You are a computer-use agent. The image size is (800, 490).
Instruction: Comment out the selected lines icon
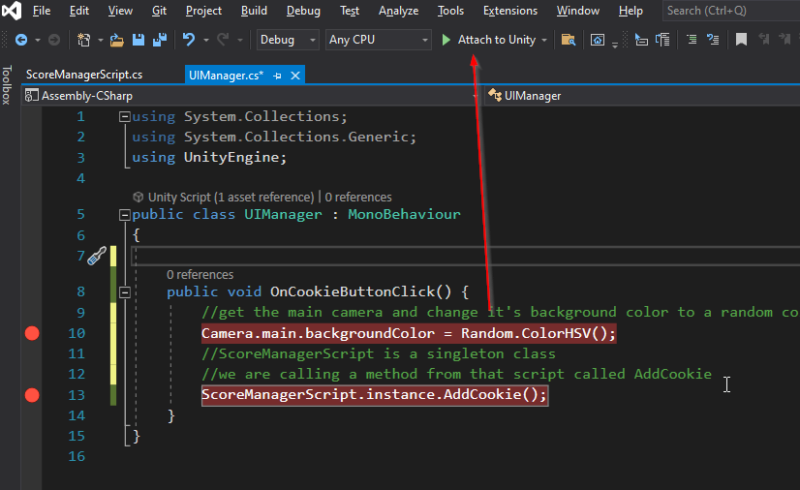tap(692, 40)
